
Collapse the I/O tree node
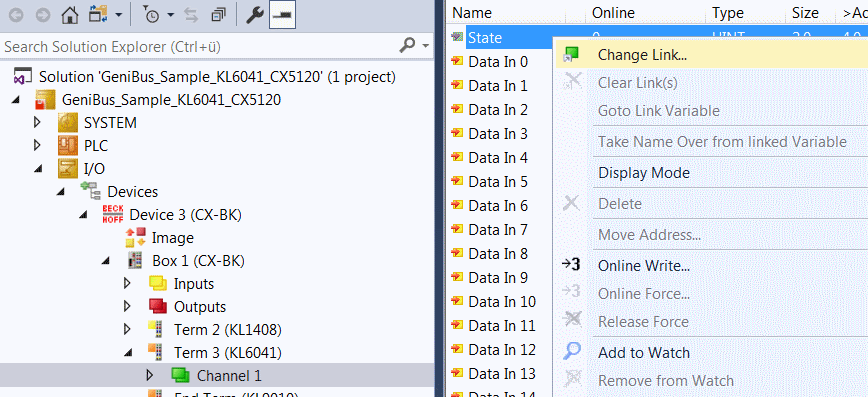pyautogui.click(x=38, y=169)
